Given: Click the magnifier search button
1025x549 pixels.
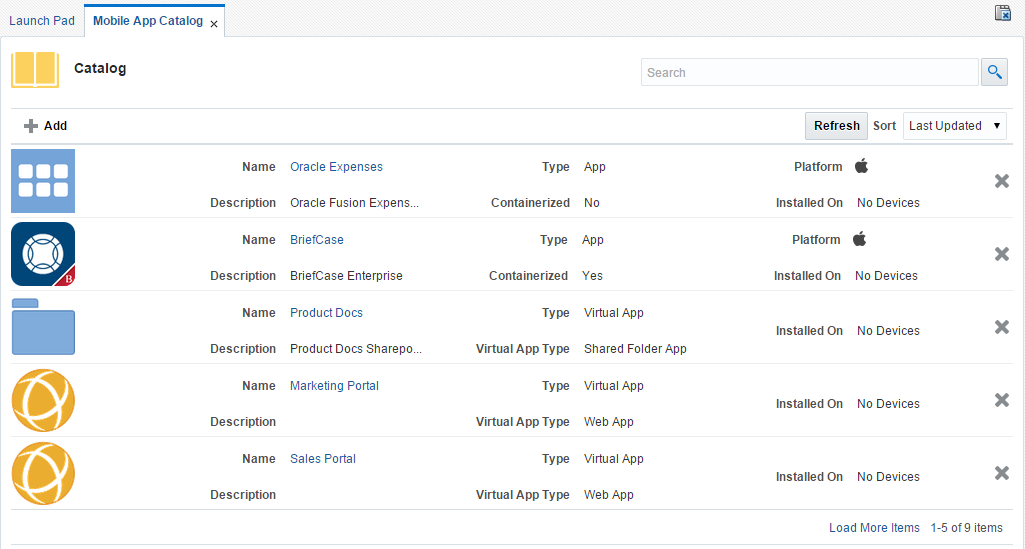Looking at the screenshot, I should coord(994,72).
